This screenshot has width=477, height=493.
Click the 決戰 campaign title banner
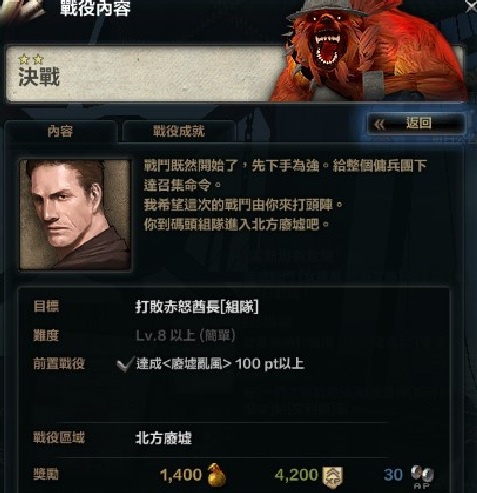(x=140, y=74)
